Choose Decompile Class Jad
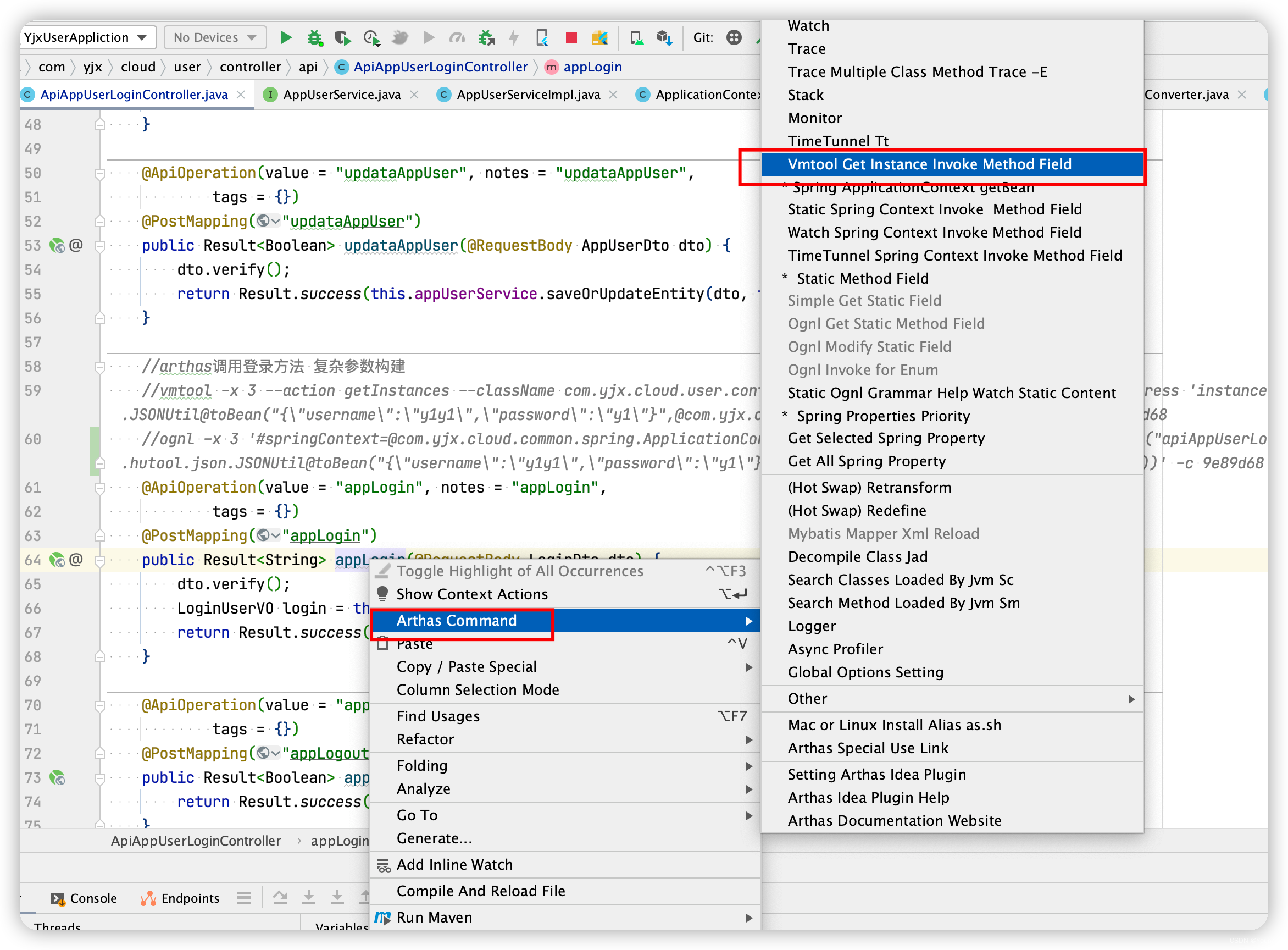Viewport: 1288px width, 950px height. tap(952, 557)
